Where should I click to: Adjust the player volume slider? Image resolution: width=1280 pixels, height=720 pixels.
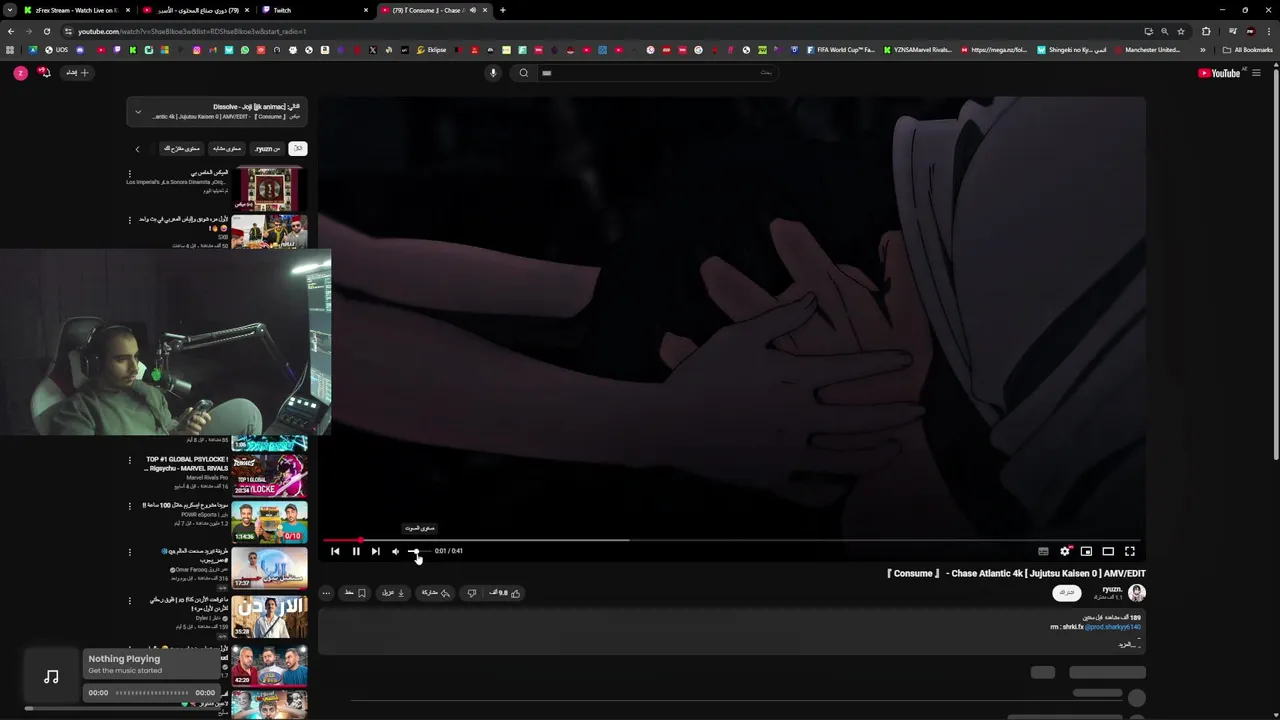click(418, 551)
